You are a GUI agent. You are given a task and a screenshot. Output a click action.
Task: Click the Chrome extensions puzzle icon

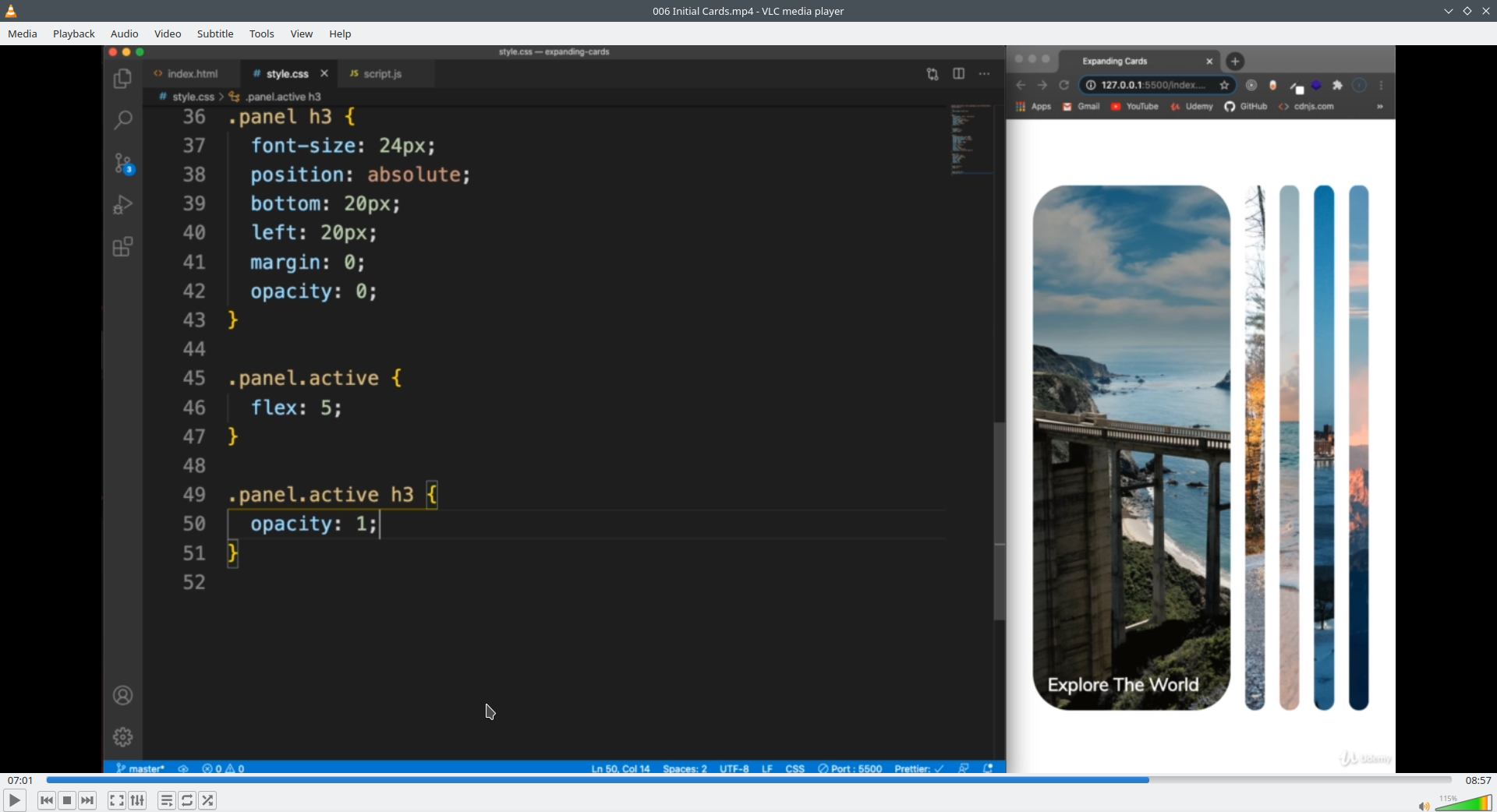point(1338,86)
